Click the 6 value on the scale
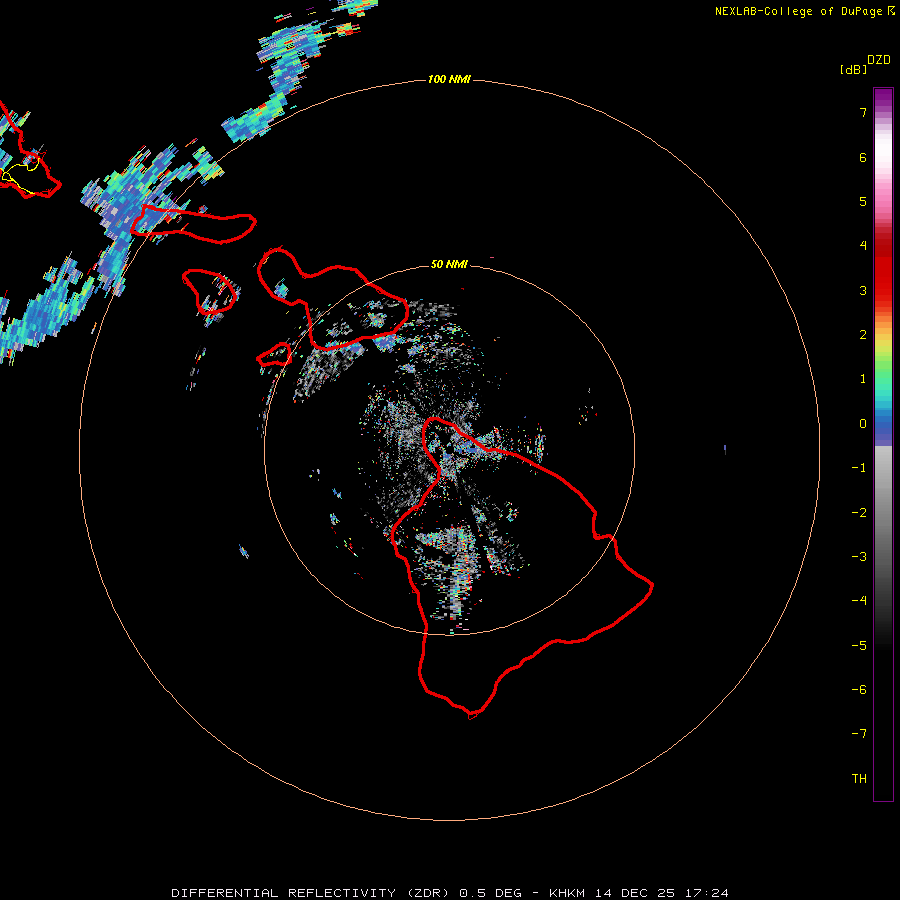Image resolution: width=900 pixels, height=900 pixels. [863, 157]
